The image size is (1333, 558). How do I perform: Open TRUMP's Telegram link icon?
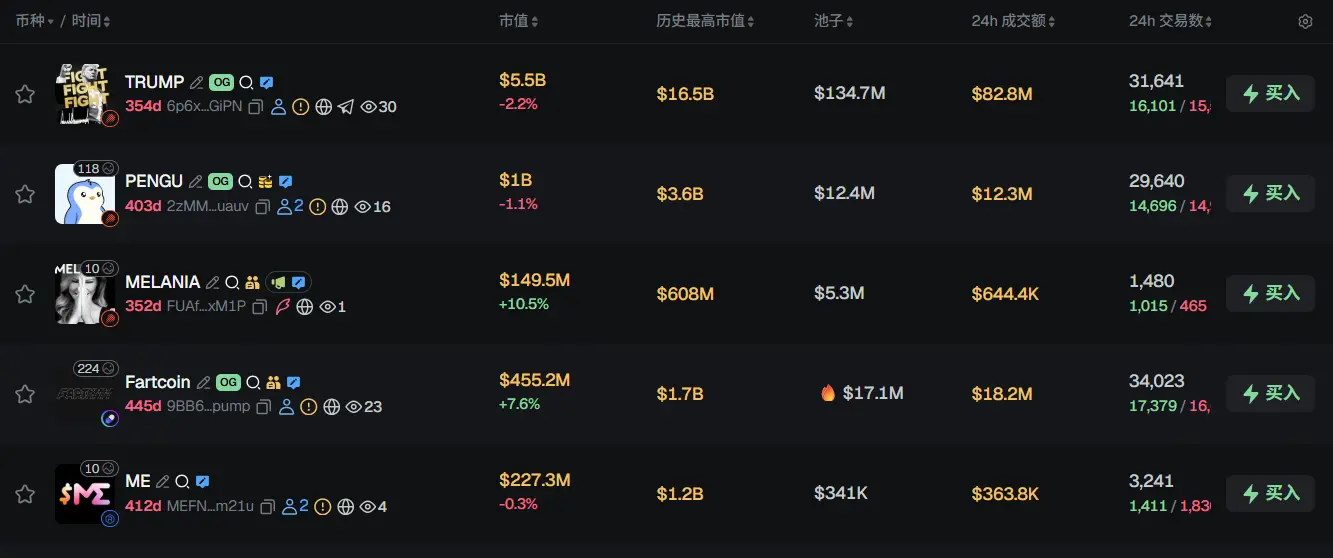click(x=346, y=107)
